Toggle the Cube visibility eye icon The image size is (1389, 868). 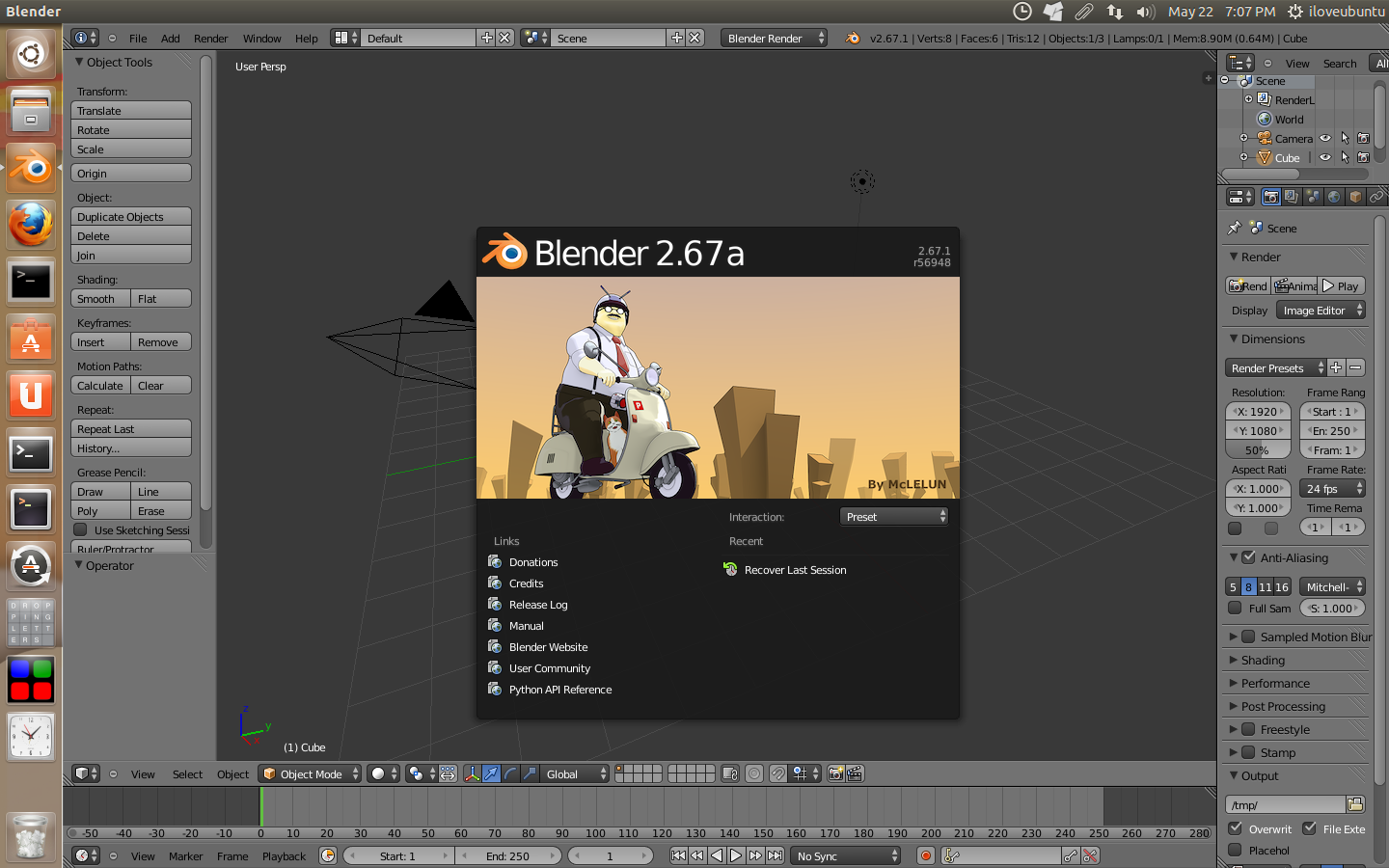[1325, 157]
